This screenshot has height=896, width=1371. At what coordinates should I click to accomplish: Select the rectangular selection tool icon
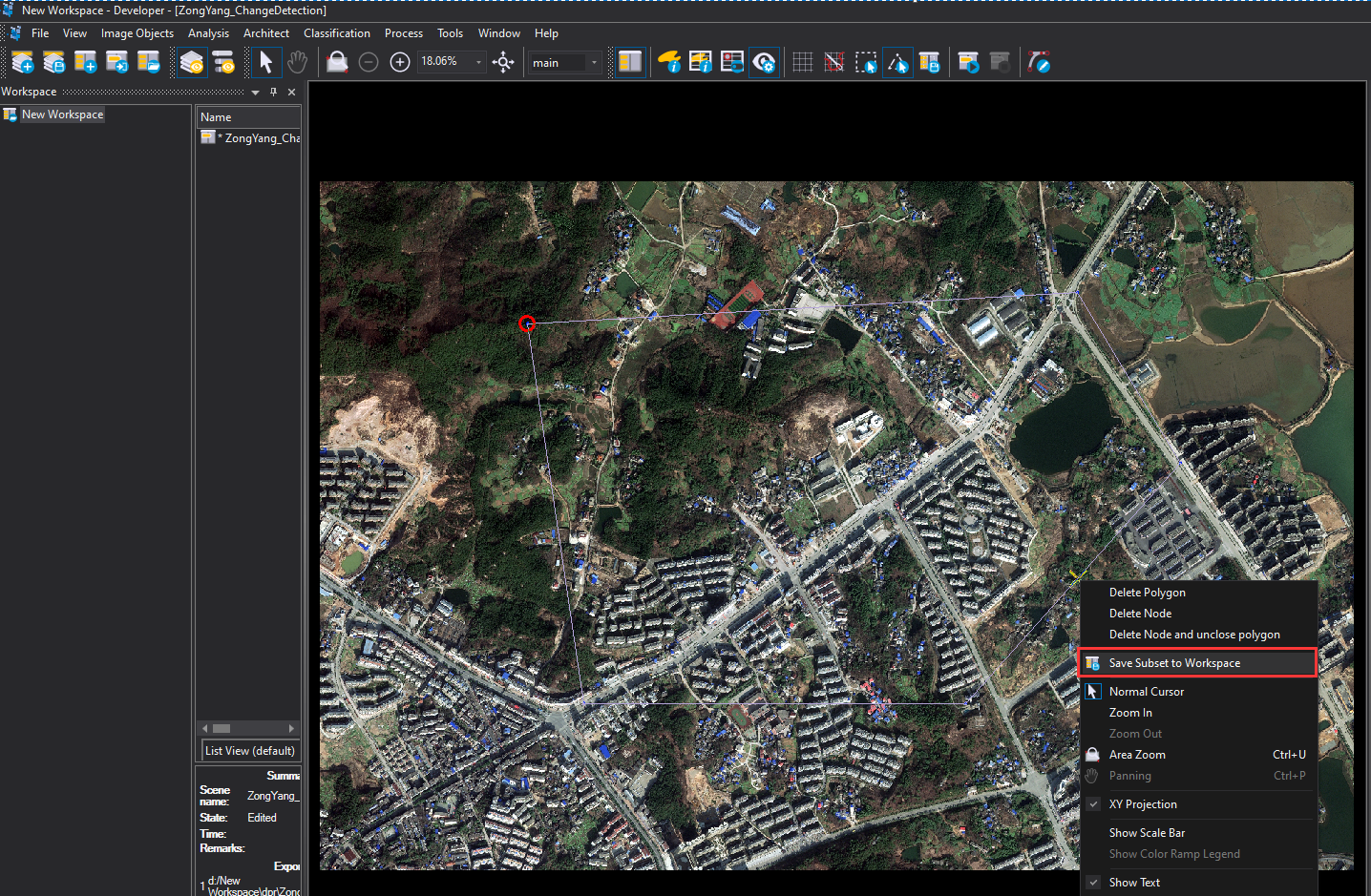tap(866, 63)
